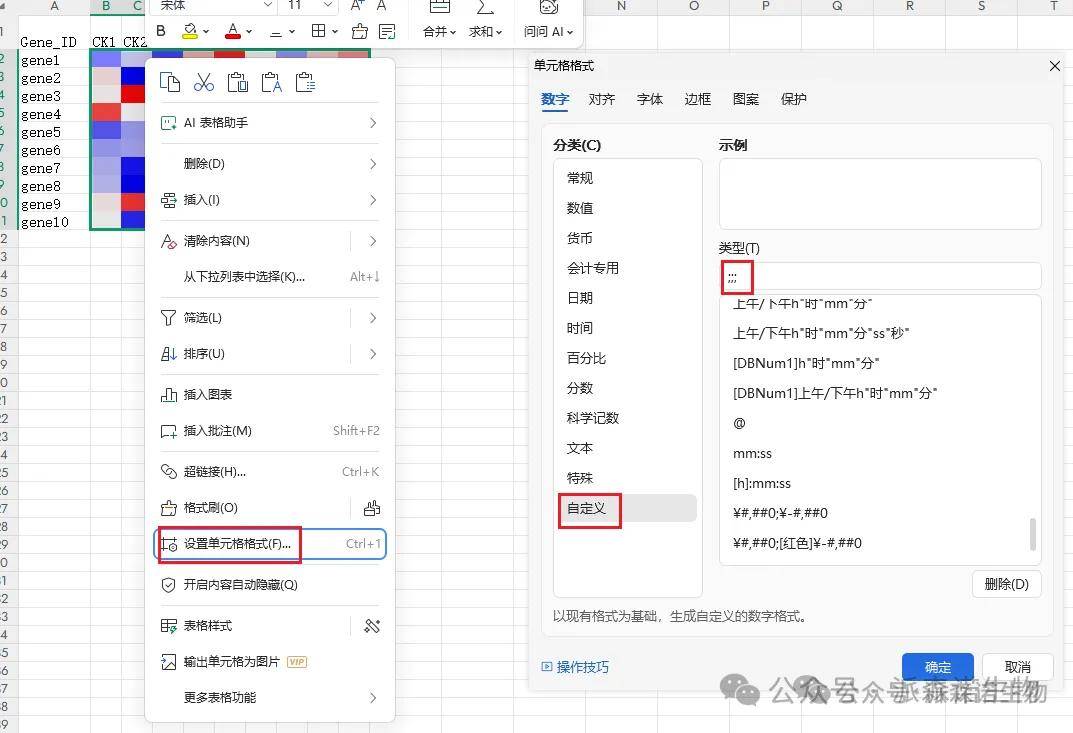1073x733 pixels.
Task: Click the format painter brush beside 格式刷(O)
Action: click(371, 507)
